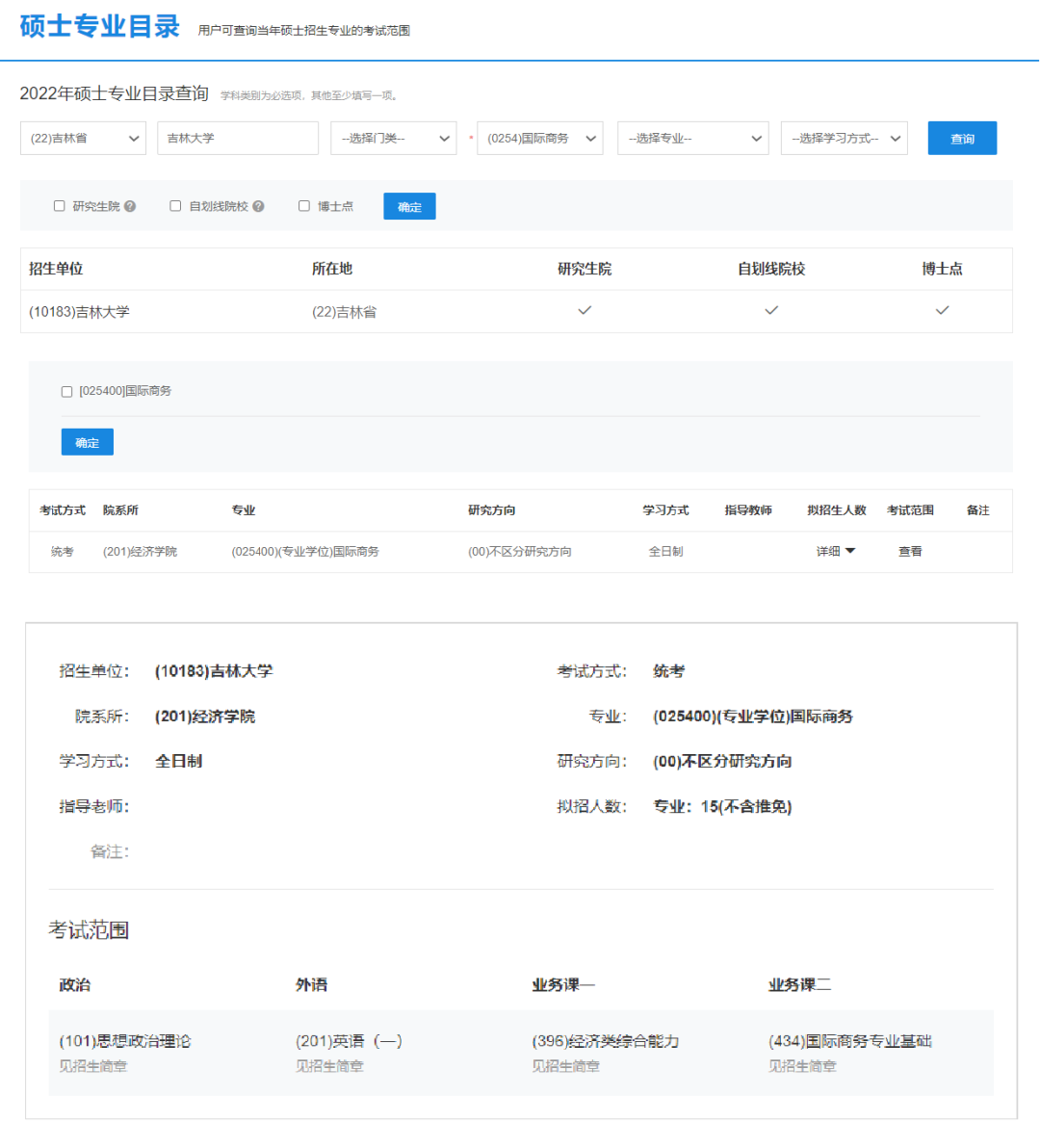Check the 博士点 filter checkbox
This screenshot has height=1148, width=1040.
click(303, 205)
